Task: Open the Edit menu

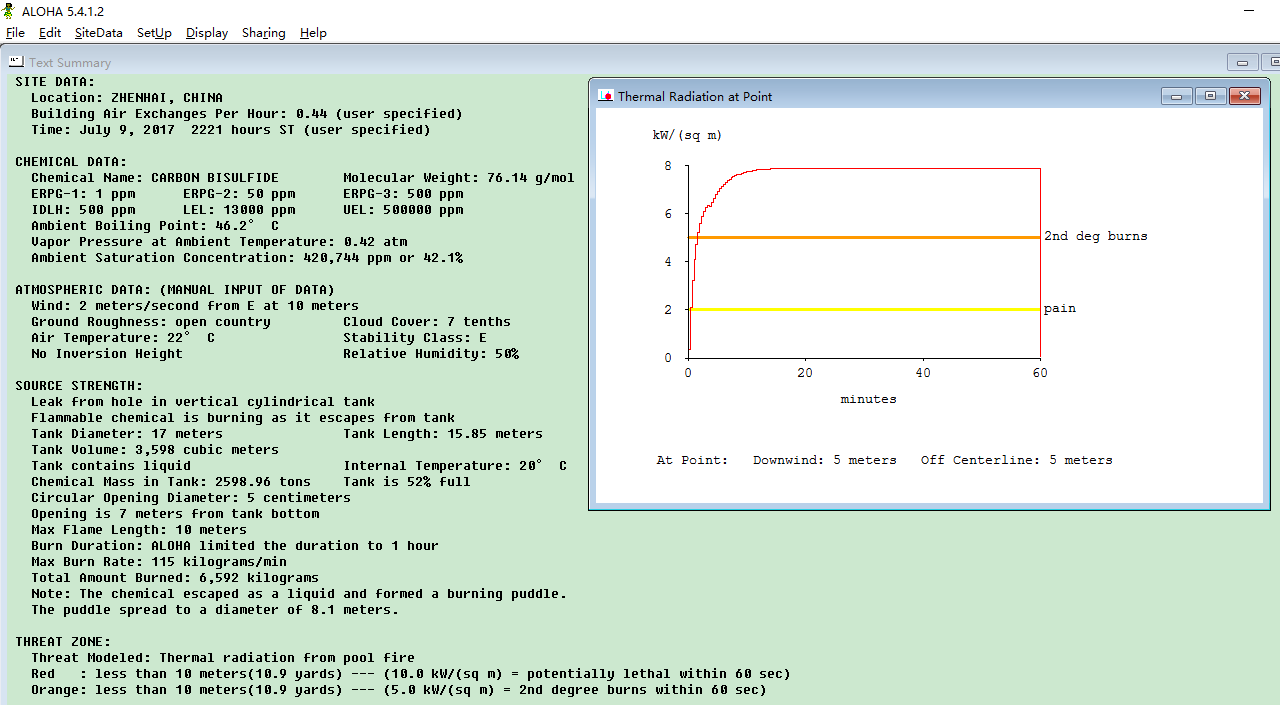Action: [50, 33]
